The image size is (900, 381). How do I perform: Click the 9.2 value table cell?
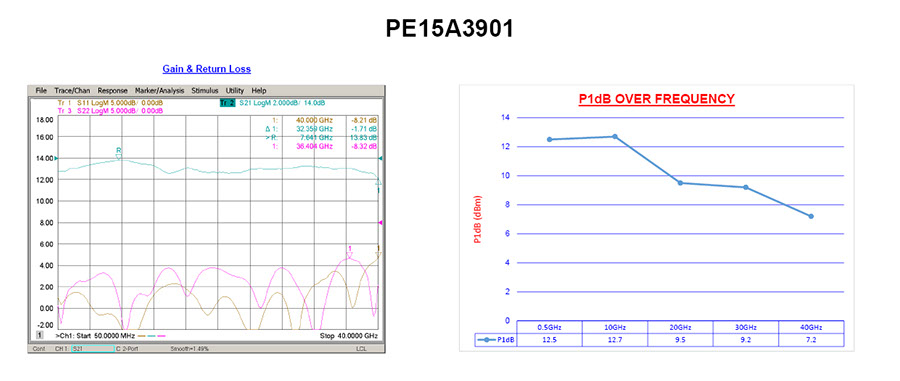(x=746, y=340)
